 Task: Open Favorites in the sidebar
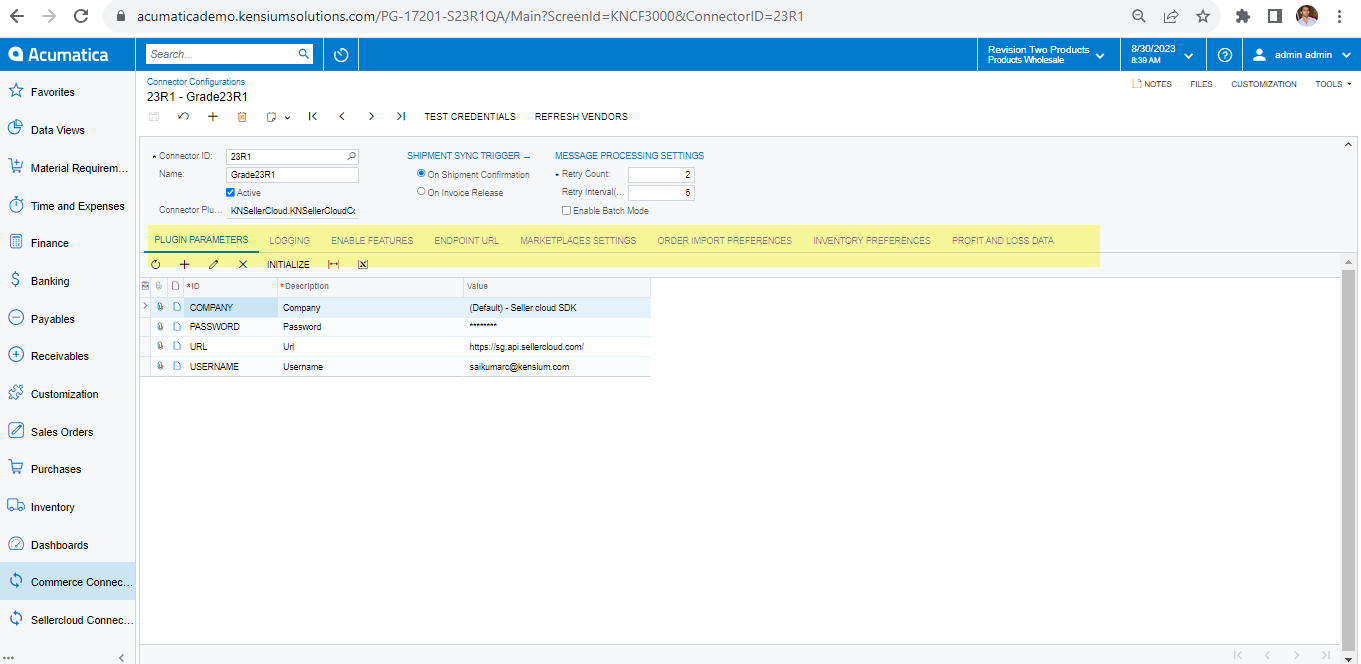pyautogui.click(x=68, y=92)
